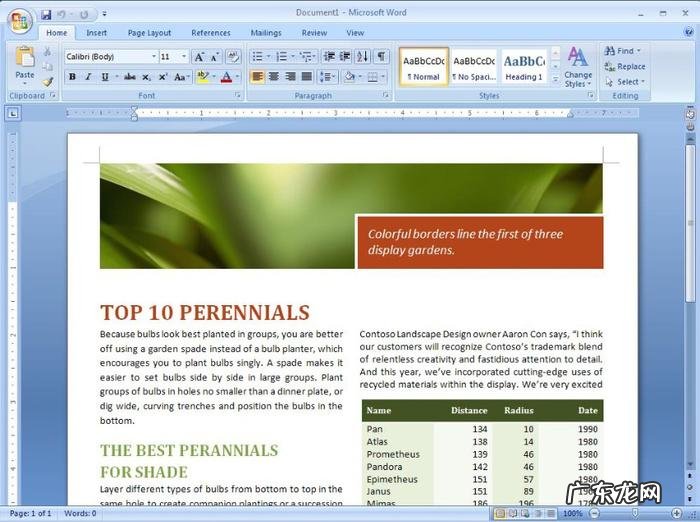Viewport: 700px width, 522px height.
Task: Expand the font size dropdown showing 11
Action: click(183, 57)
